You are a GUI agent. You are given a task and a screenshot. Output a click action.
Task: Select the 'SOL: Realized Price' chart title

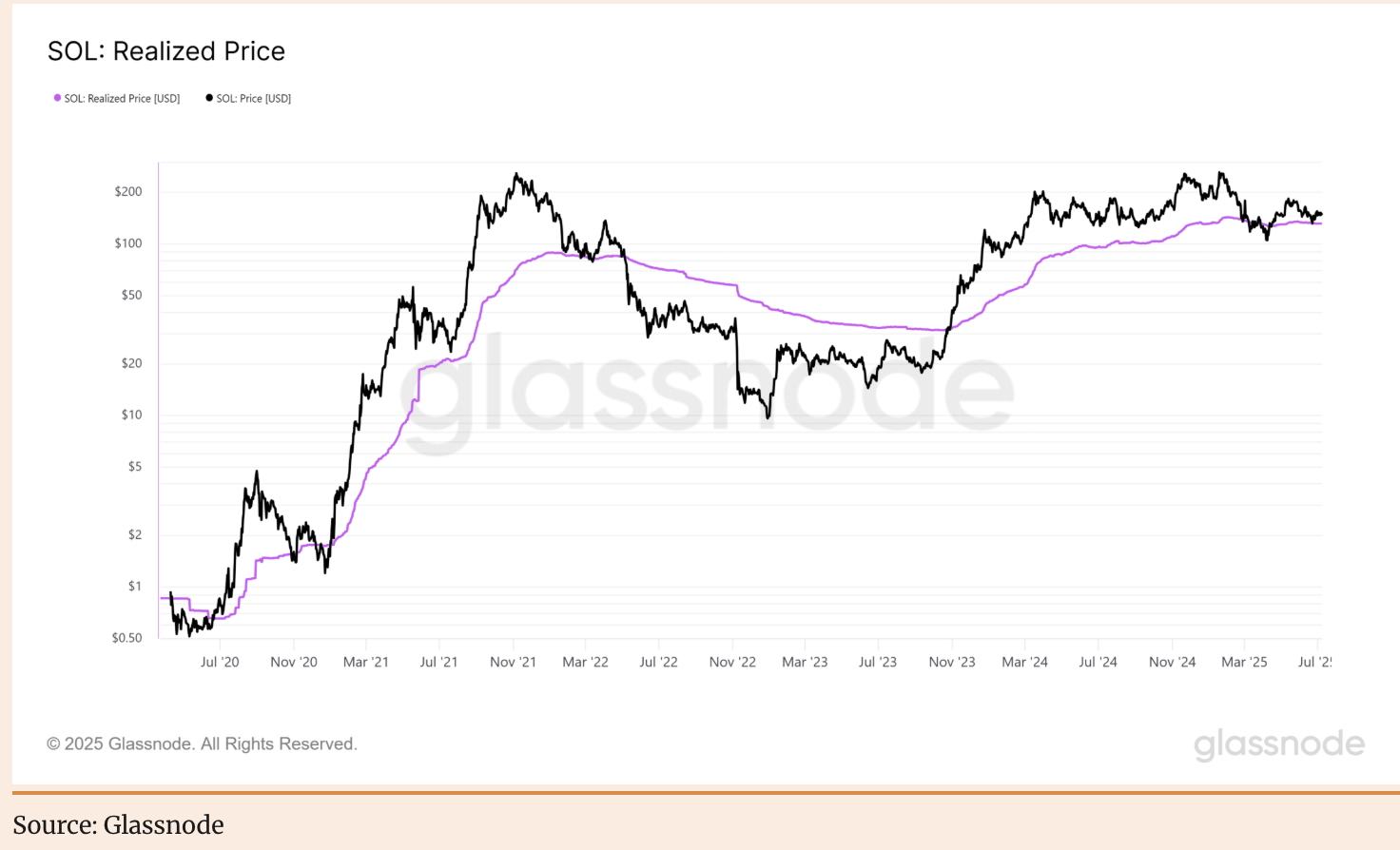coord(166,51)
